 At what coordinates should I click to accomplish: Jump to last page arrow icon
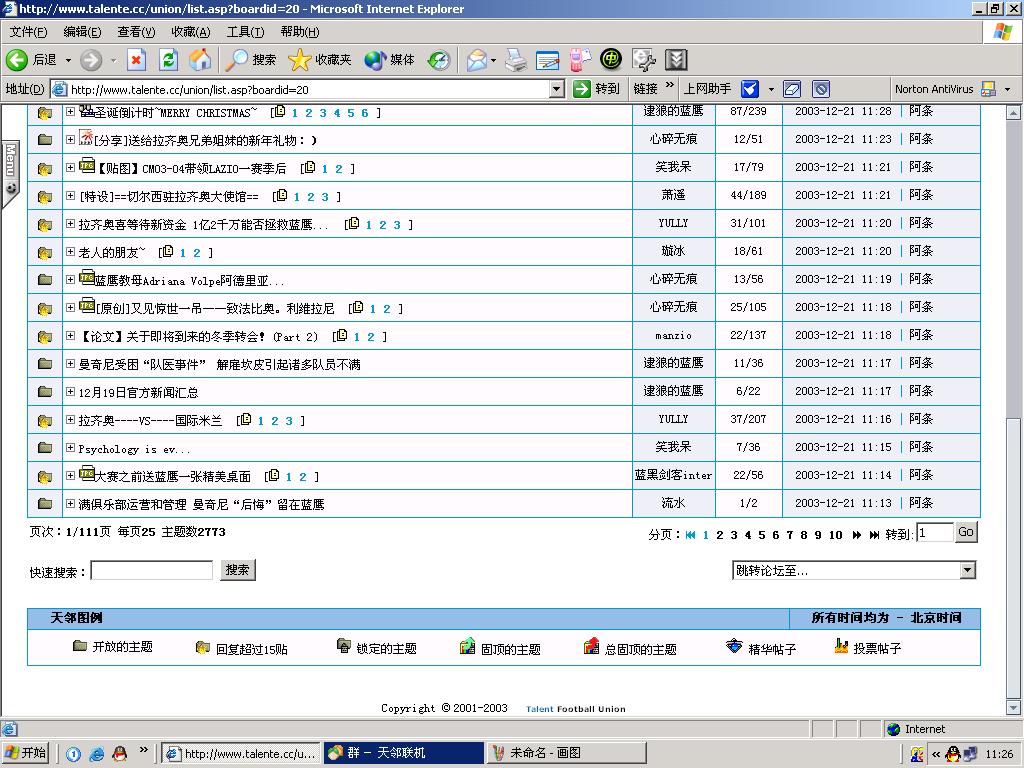click(x=874, y=535)
